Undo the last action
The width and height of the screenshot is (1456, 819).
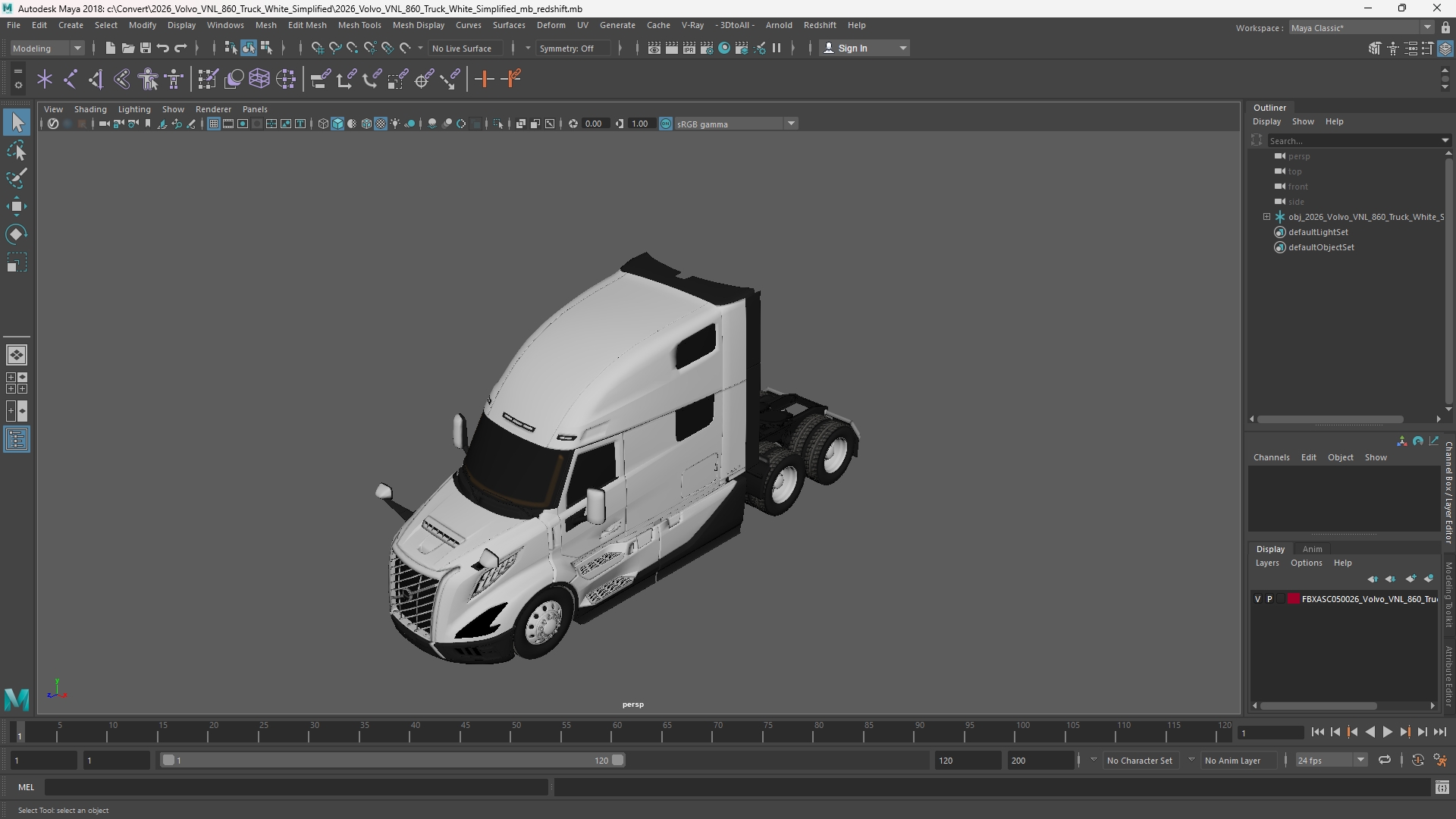[x=162, y=48]
